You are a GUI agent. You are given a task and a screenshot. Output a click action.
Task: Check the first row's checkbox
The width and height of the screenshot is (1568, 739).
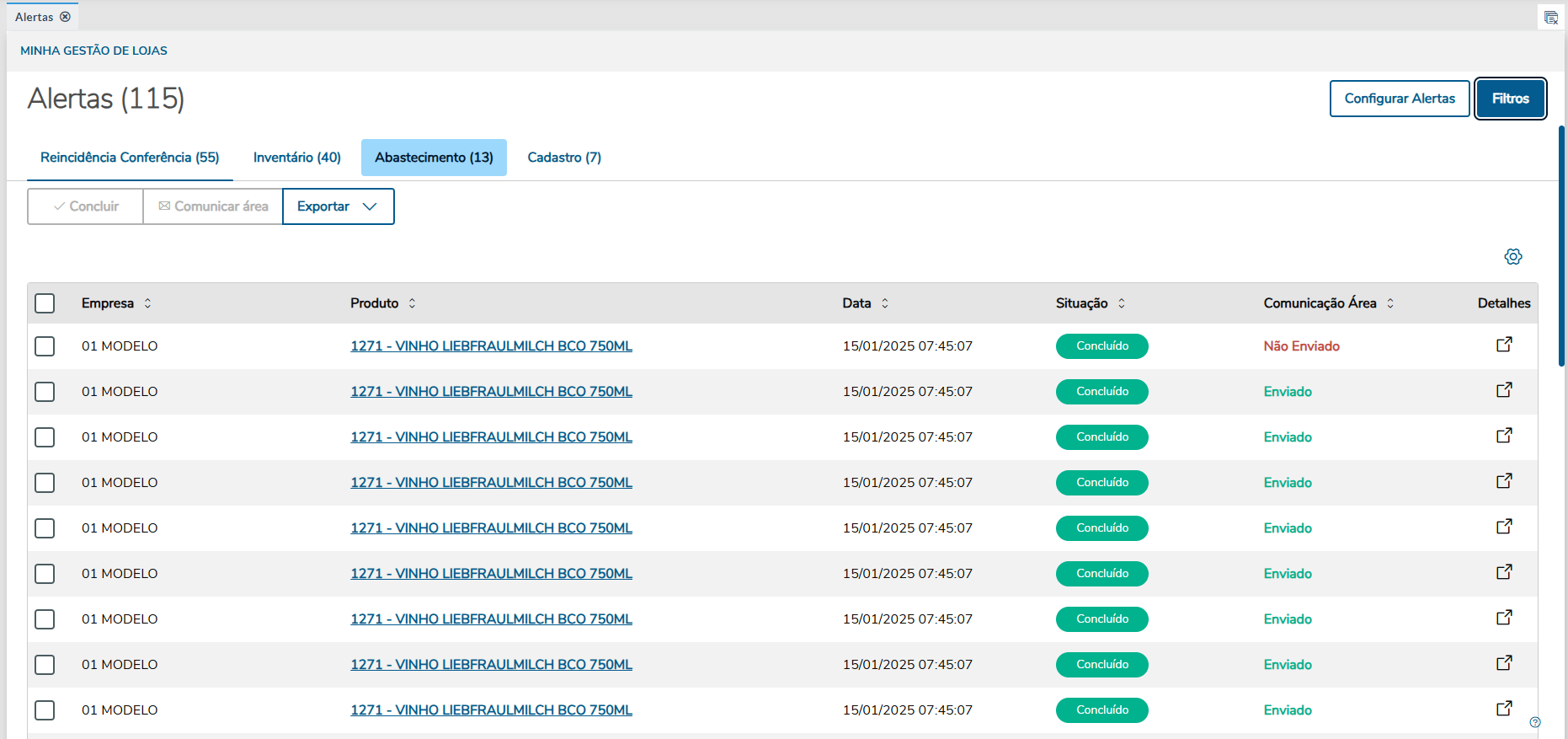45,346
